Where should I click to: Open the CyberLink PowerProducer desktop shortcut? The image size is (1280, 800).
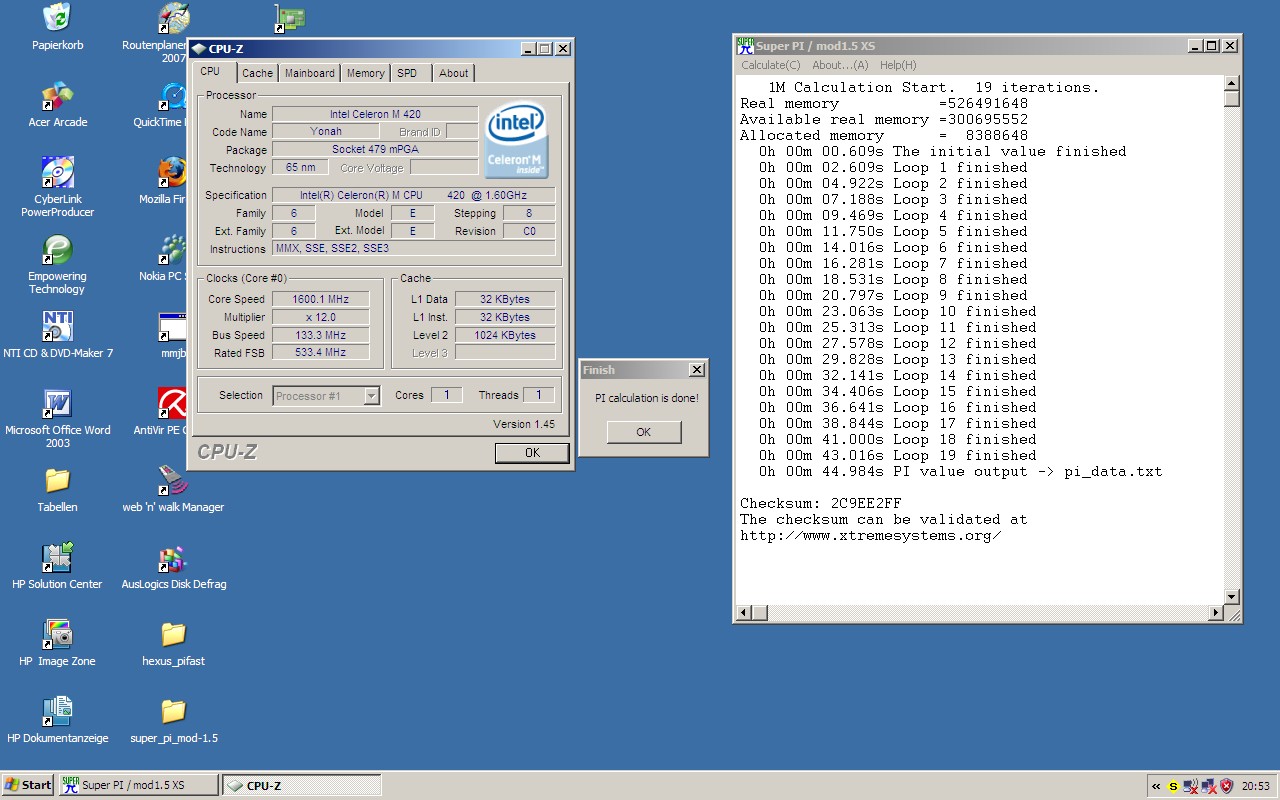(x=57, y=172)
